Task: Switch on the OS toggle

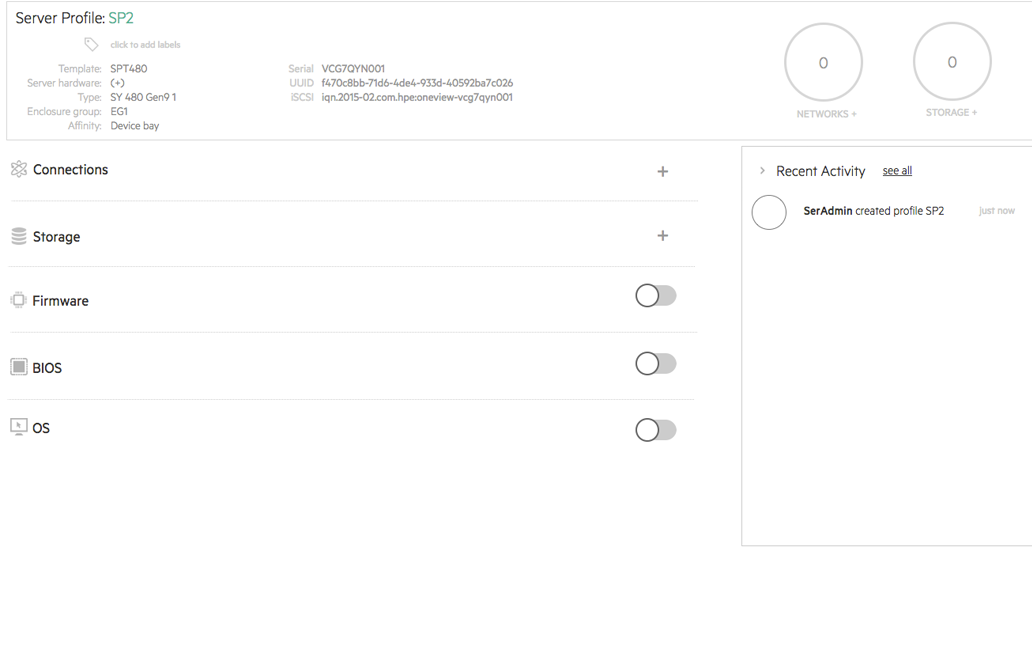Action: pos(656,430)
